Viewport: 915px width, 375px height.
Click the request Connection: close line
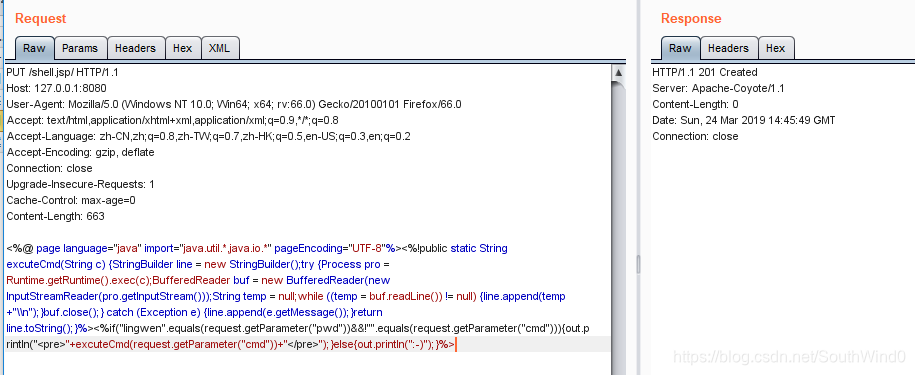tap(49, 168)
